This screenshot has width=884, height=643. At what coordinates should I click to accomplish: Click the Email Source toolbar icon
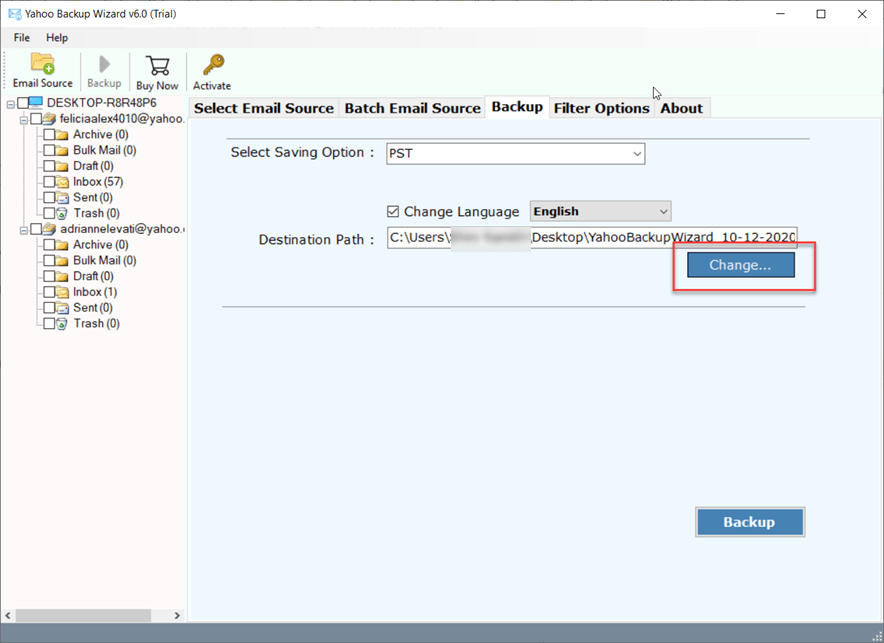pyautogui.click(x=43, y=64)
